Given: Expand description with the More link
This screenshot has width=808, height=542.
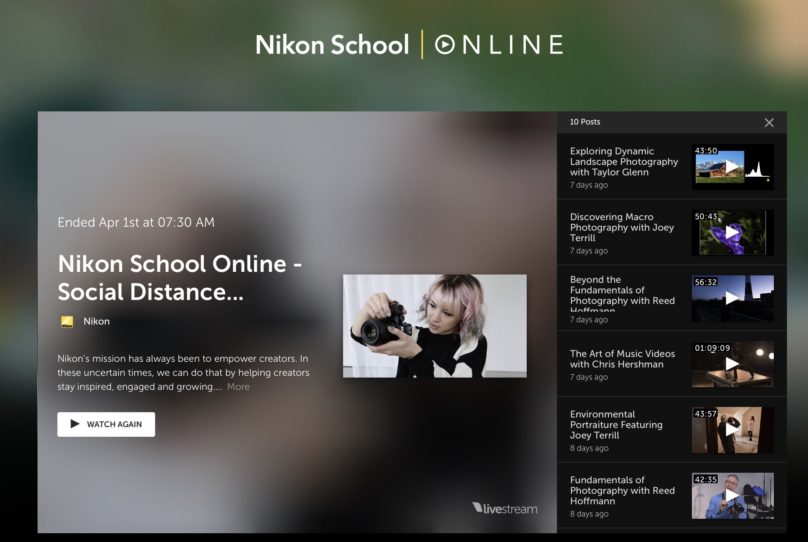Looking at the screenshot, I should (238, 387).
